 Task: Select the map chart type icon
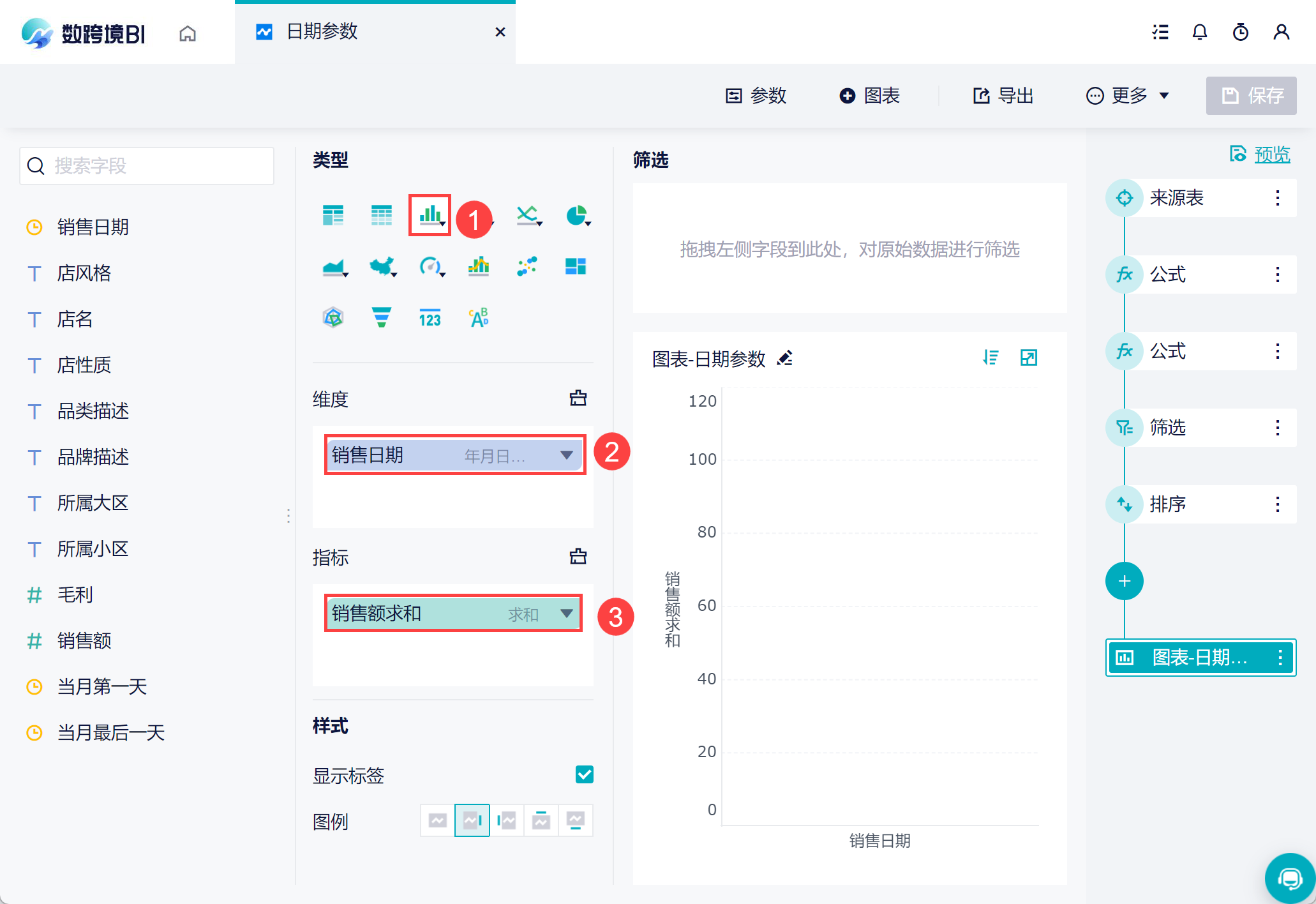point(382,266)
